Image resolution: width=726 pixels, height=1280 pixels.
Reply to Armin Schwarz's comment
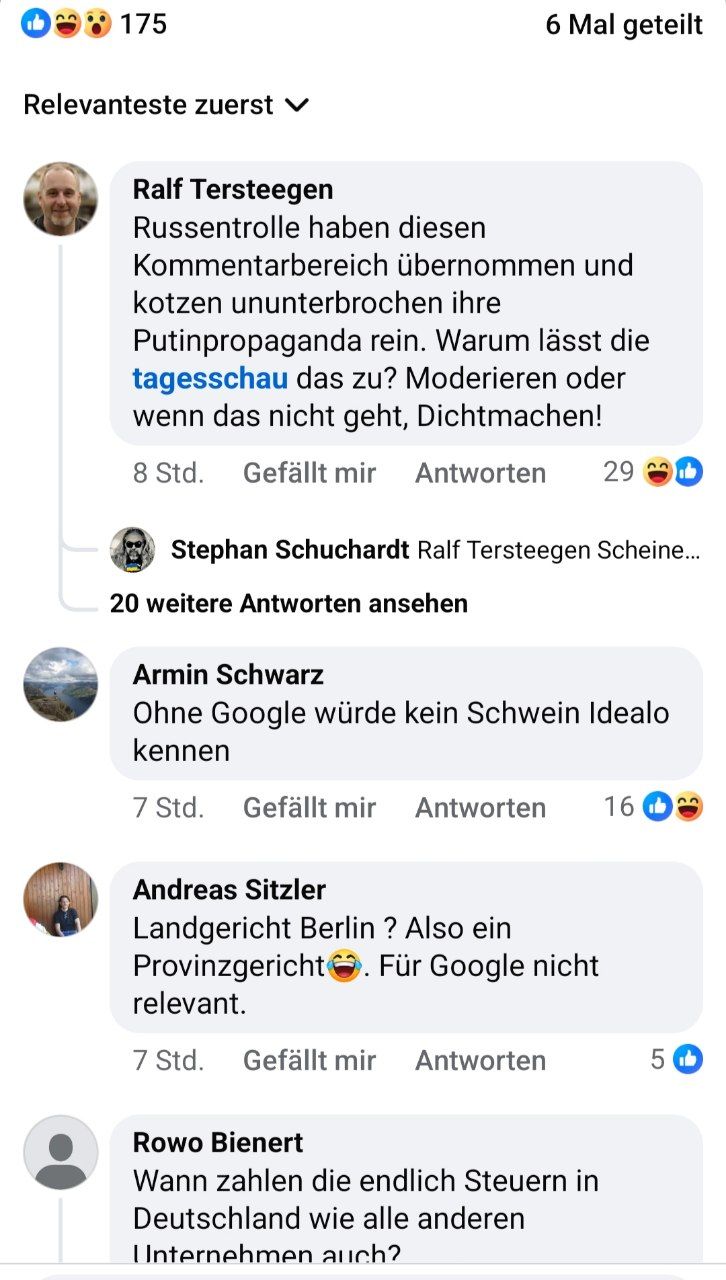(480, 807)
